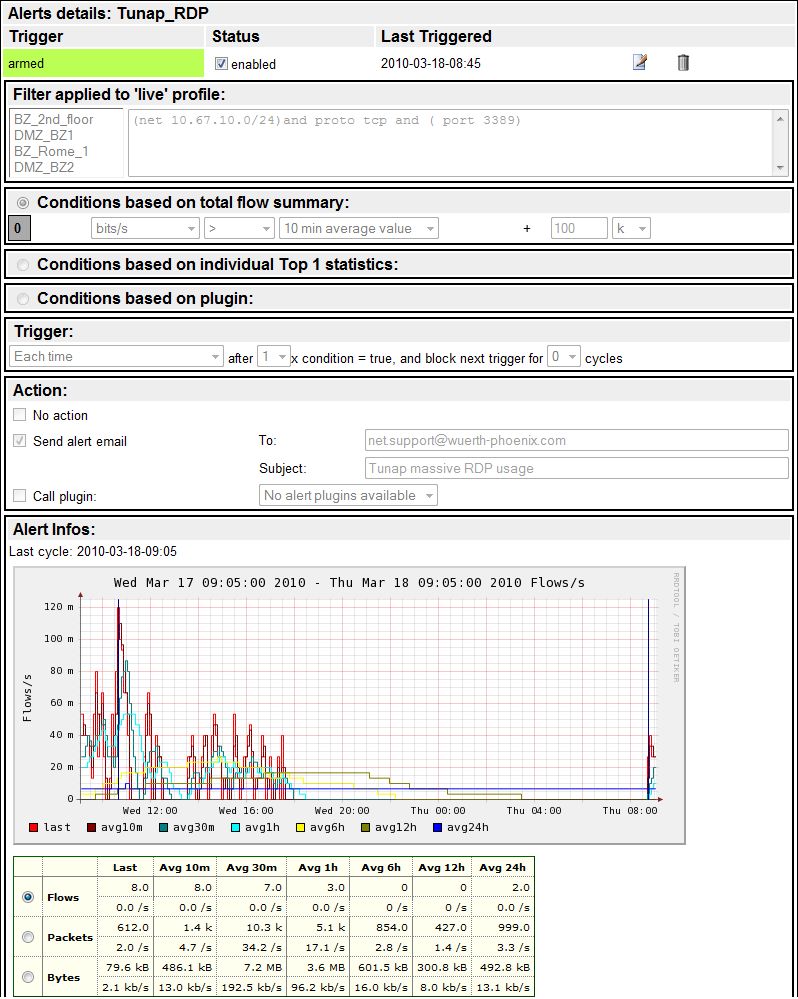This screenshot has height=999, width=798.
Task: Select BZ_Rome_1 in the source list
Action: (51, 152)
